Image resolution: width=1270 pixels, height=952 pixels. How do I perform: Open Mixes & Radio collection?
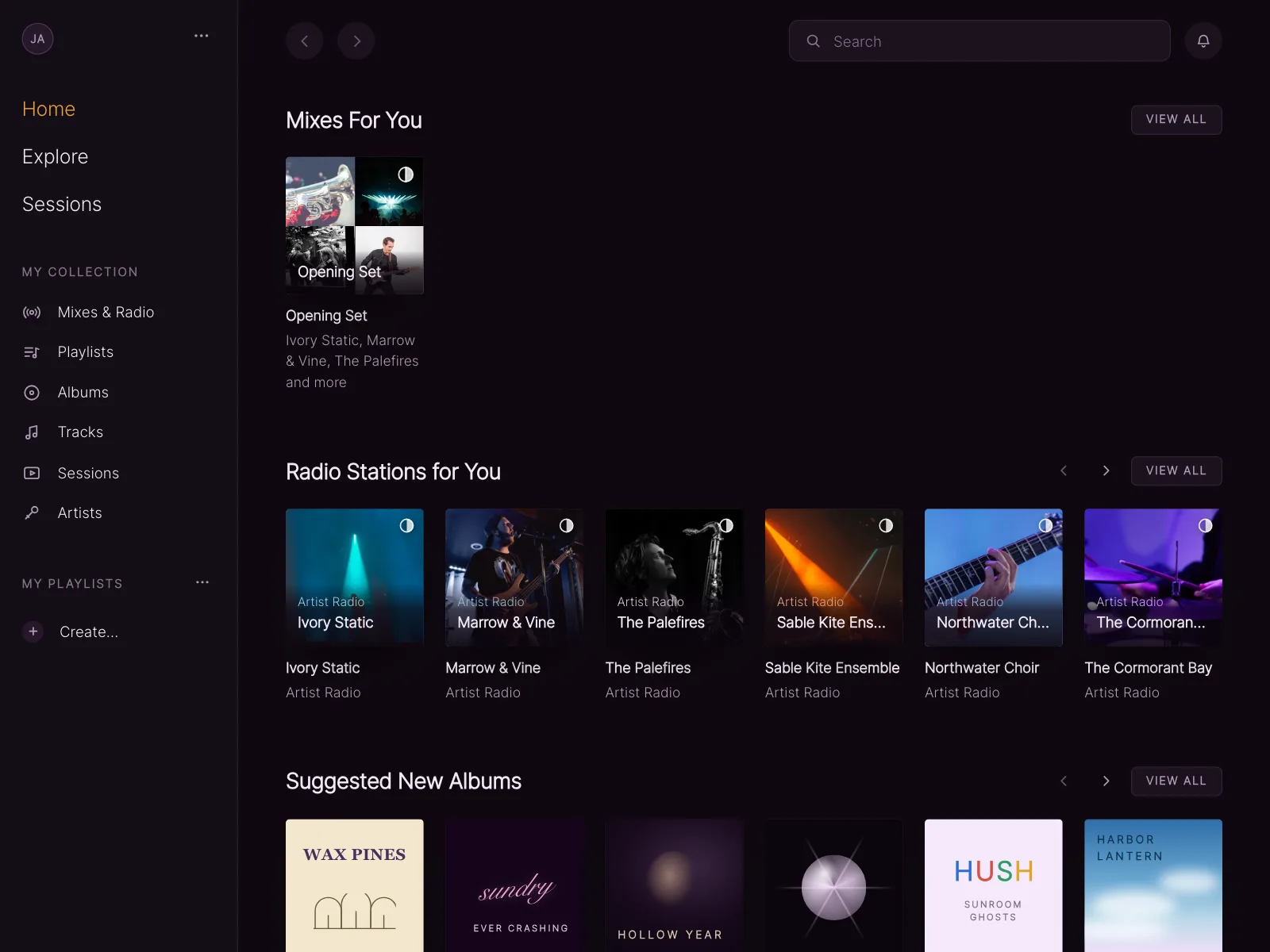click(x=106, y=313)
